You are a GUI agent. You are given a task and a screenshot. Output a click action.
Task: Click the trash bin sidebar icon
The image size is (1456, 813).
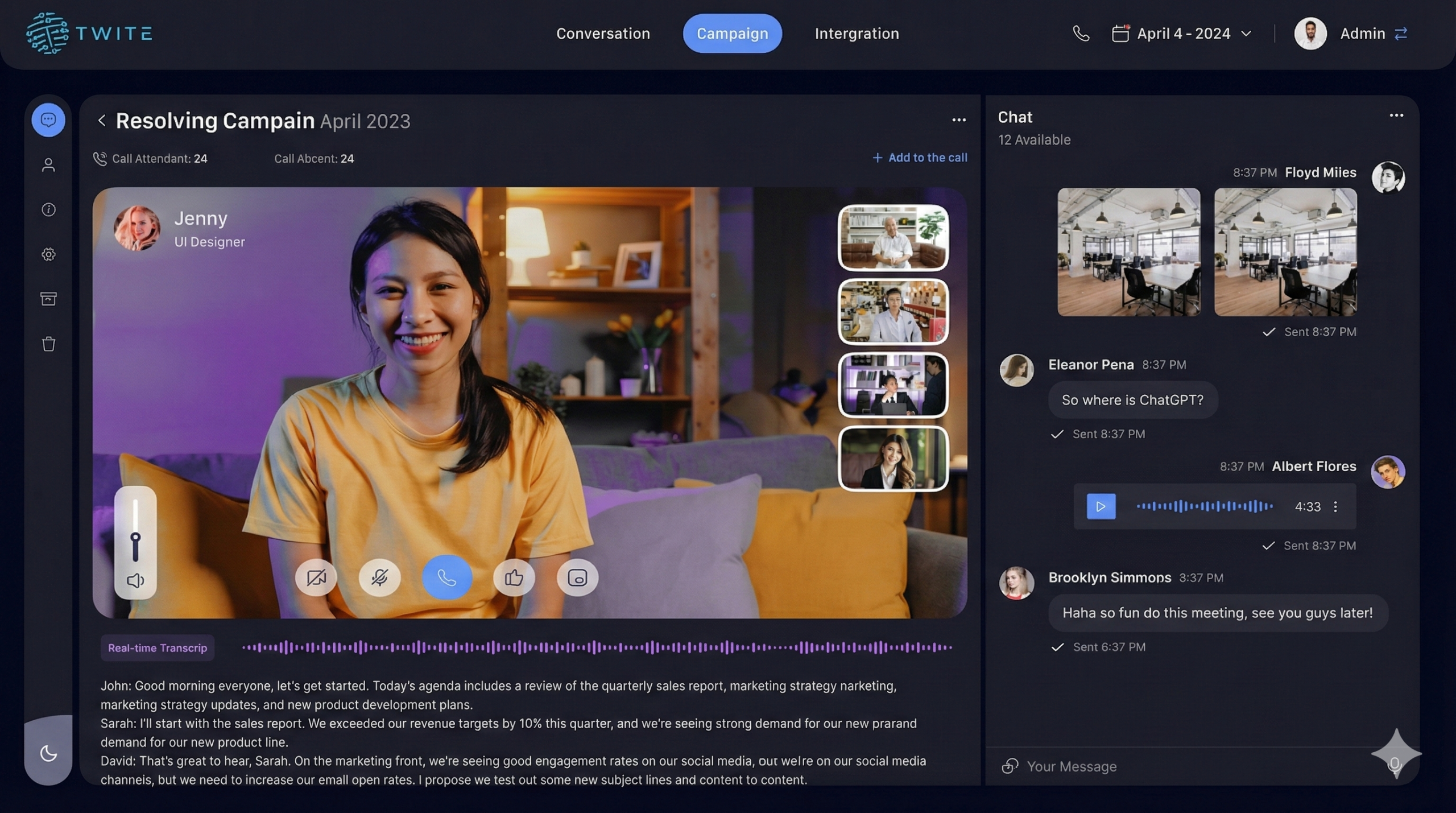pyautogui.click(x=48, y=344)
